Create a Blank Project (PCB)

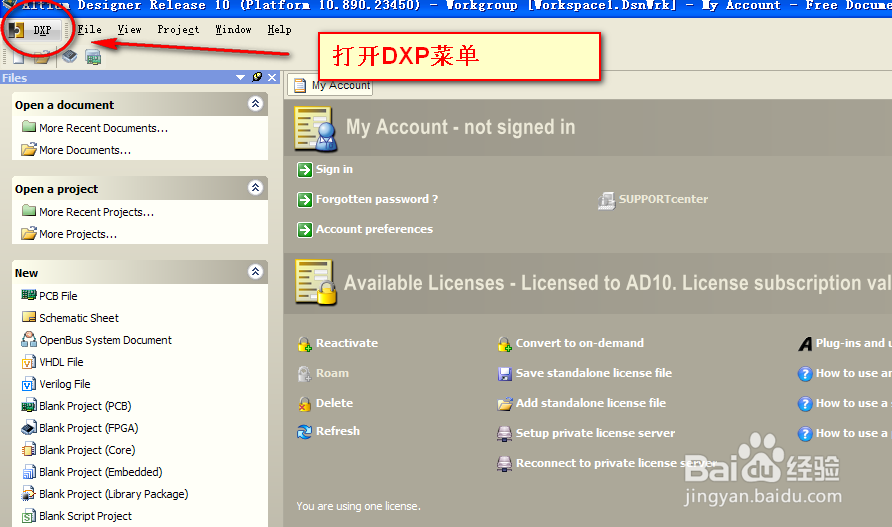85,406
